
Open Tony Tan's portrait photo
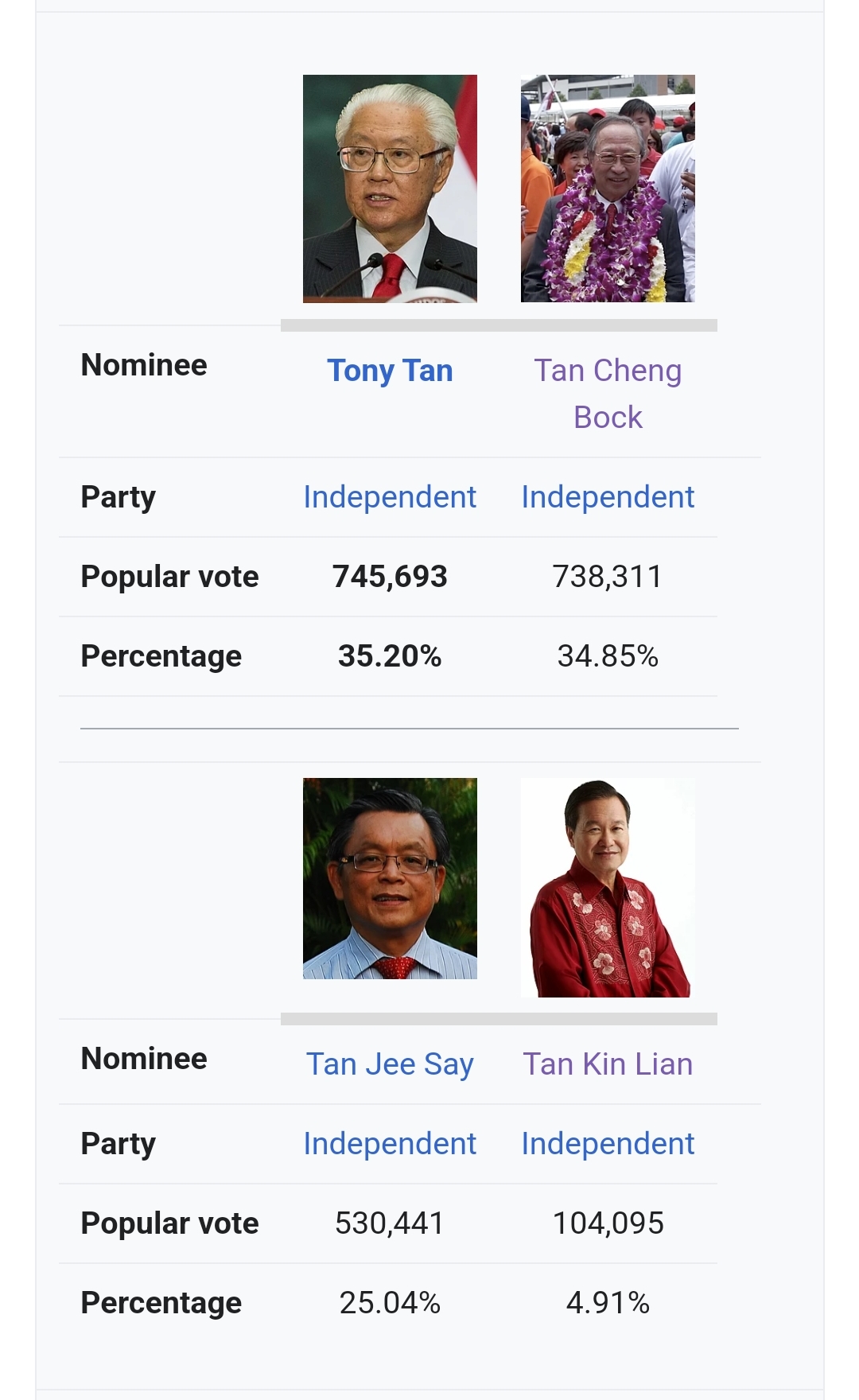tap(390, 189)
